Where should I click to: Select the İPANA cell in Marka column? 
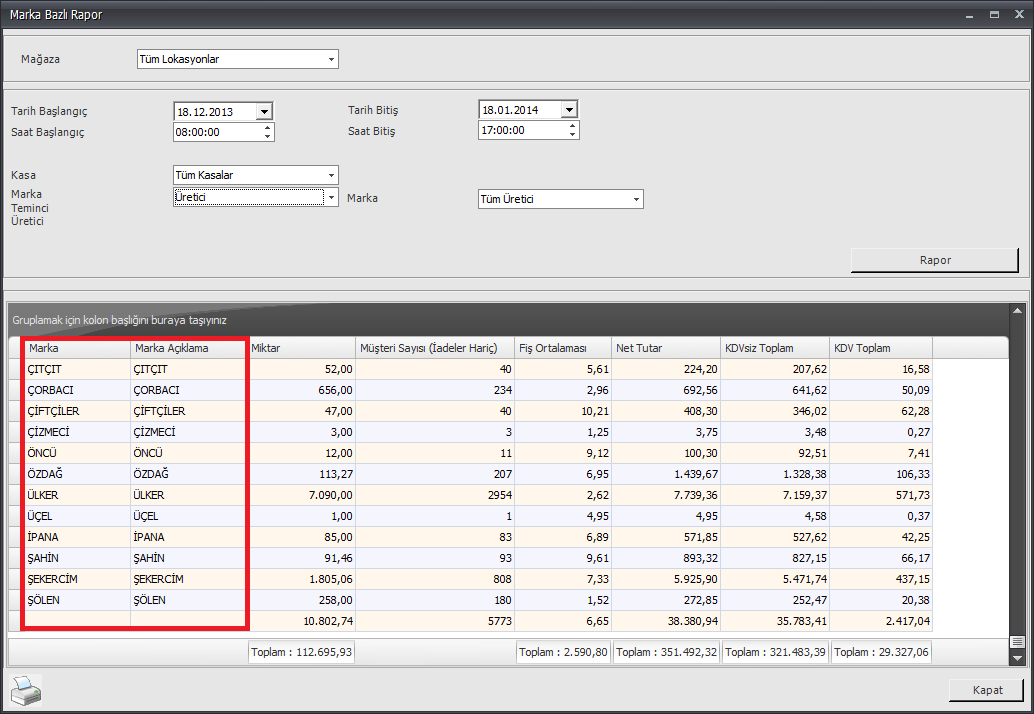[x=76, y=537]
